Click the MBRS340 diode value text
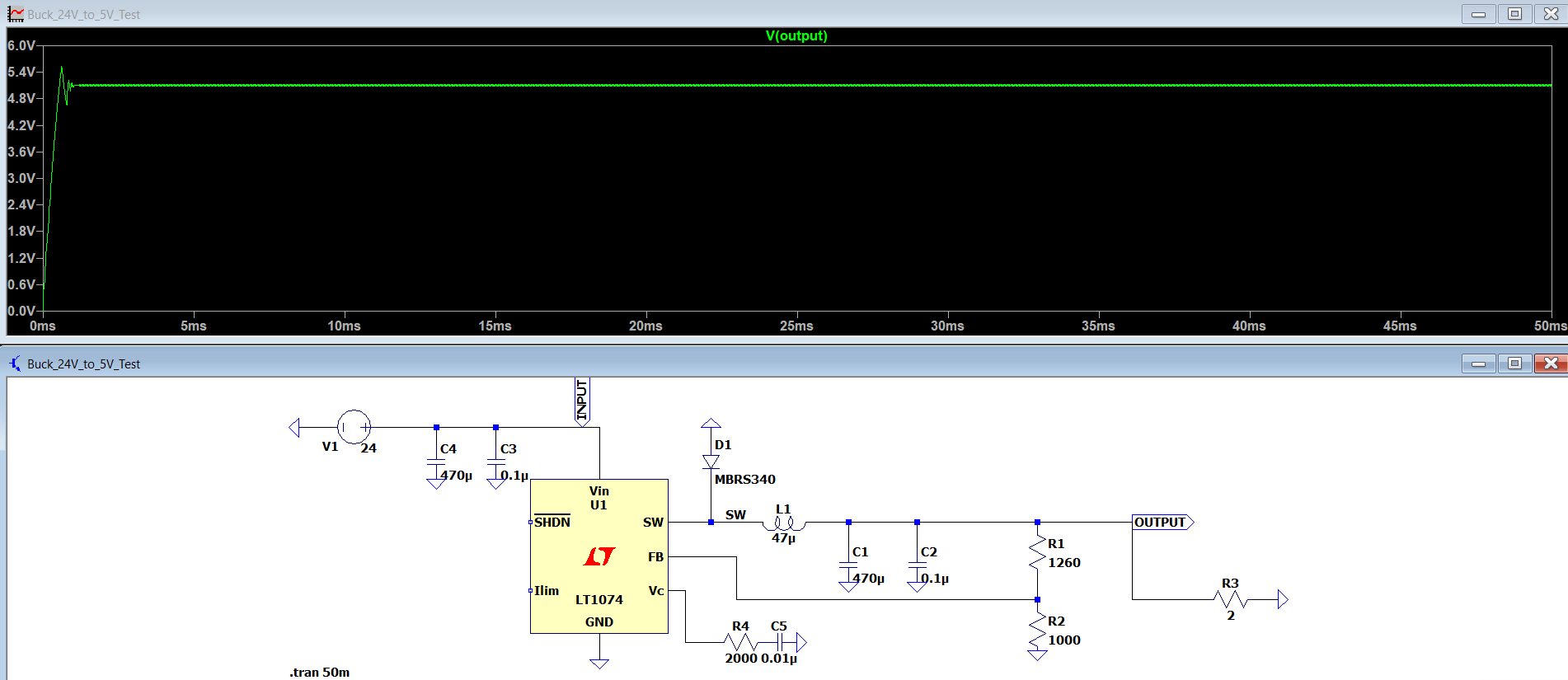This screenshot has width=1568, height=680. (x=745, y=479)
